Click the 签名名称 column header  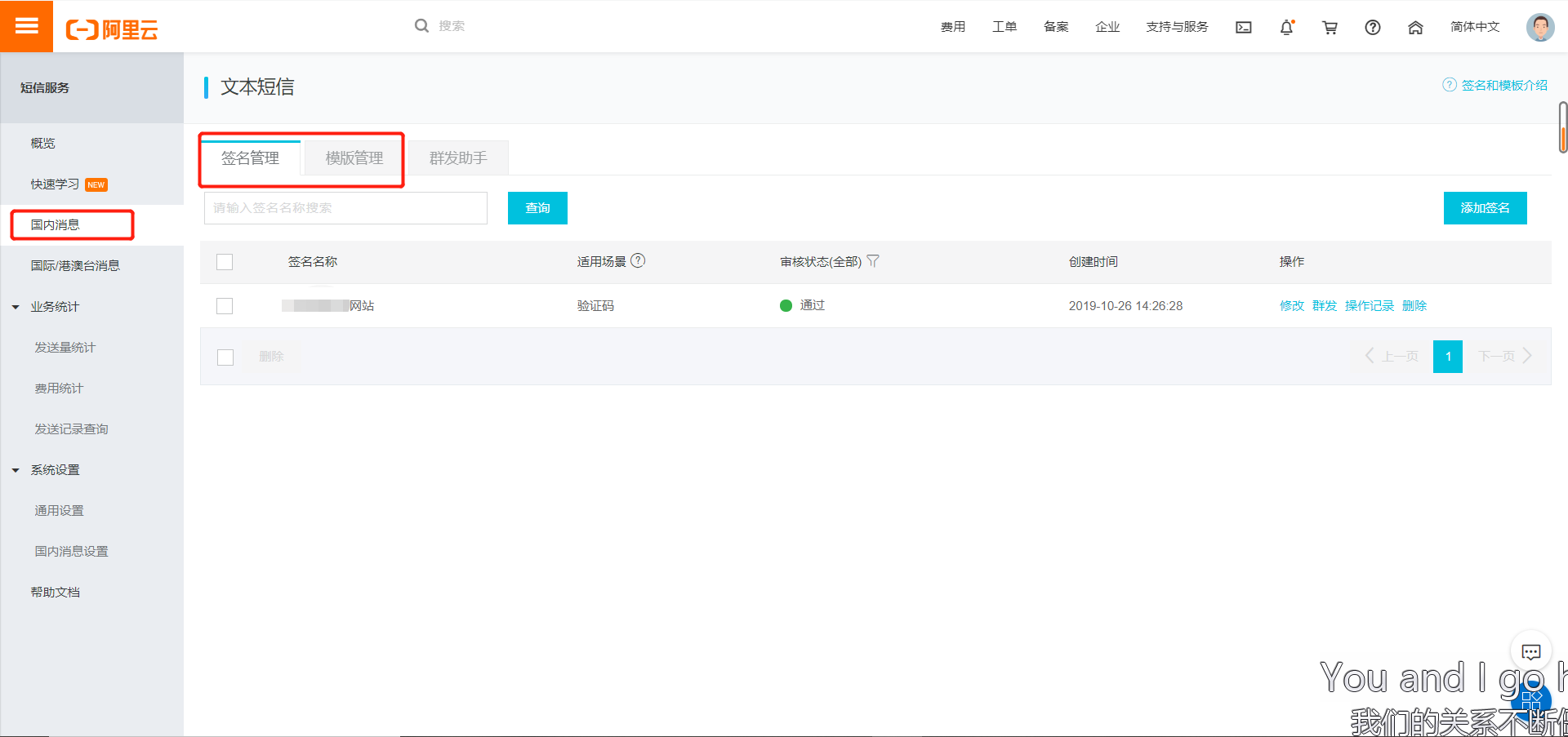pyautogui.click(x=313, y=262)
